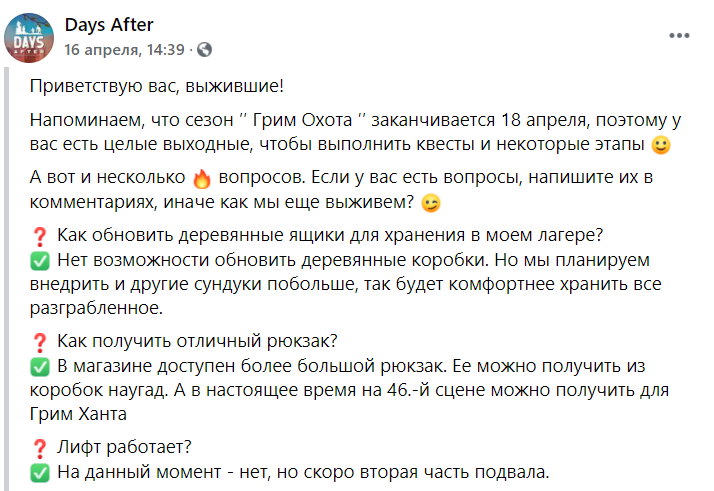Viewport: 714px width, 491px height.
Task: Click the question about деревянные ящики
Action: pyautogui.click(x=330, y=237)
